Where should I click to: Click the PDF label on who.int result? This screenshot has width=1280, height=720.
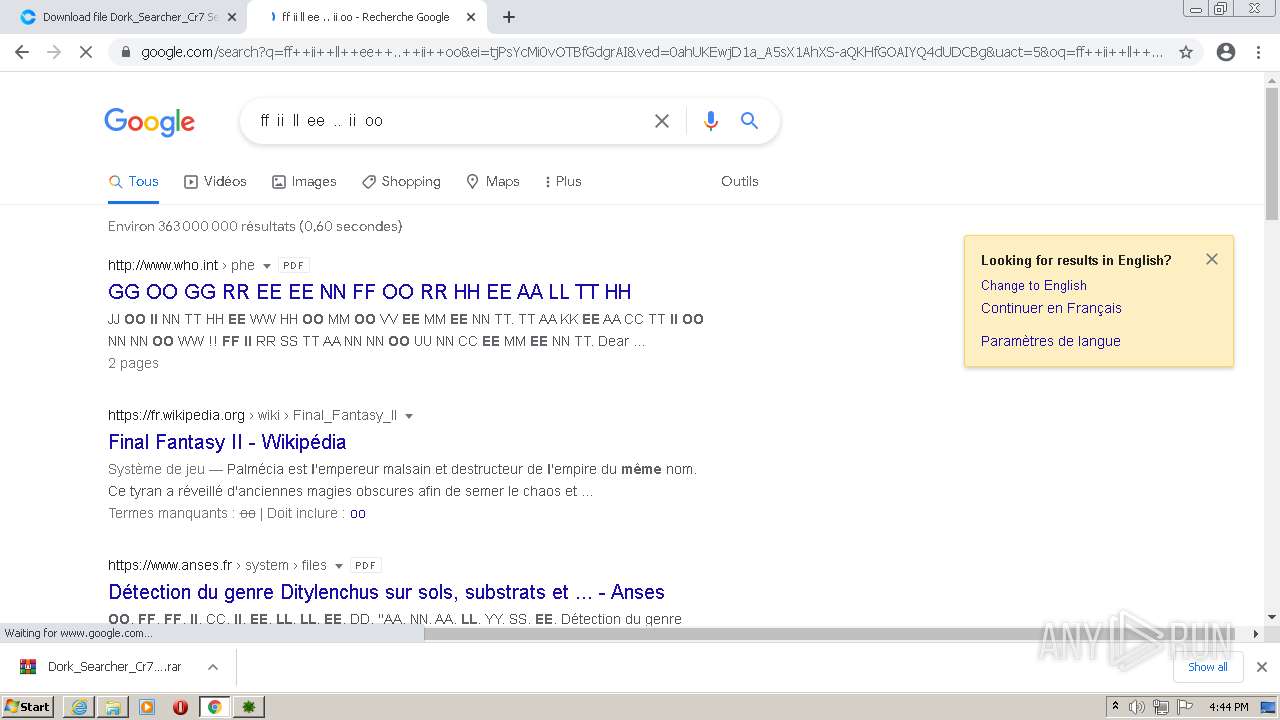pyautogui.click(x=293, y=266)
